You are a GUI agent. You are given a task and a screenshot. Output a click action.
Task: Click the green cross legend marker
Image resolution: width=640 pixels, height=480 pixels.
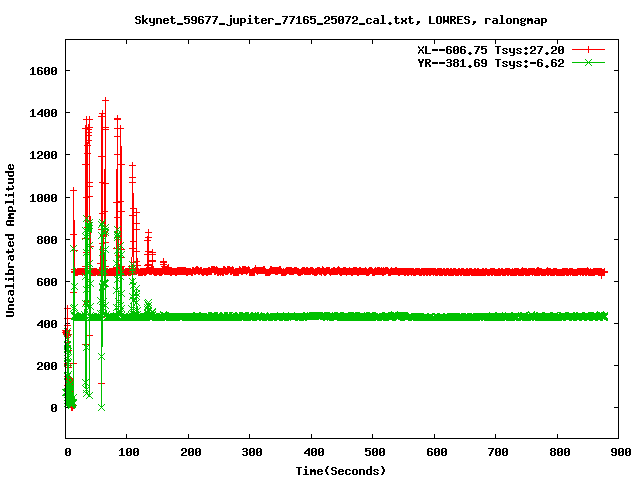click(588, 62)
